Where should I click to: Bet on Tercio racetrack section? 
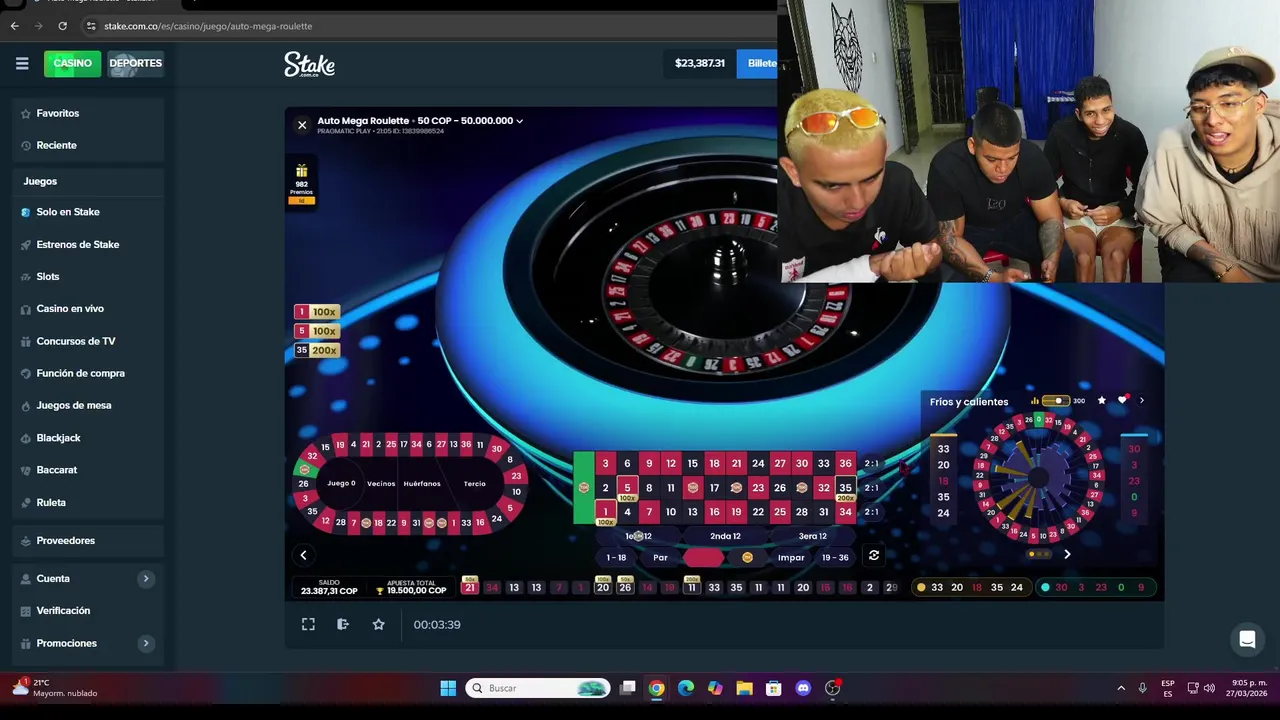(x=475, y=483)
